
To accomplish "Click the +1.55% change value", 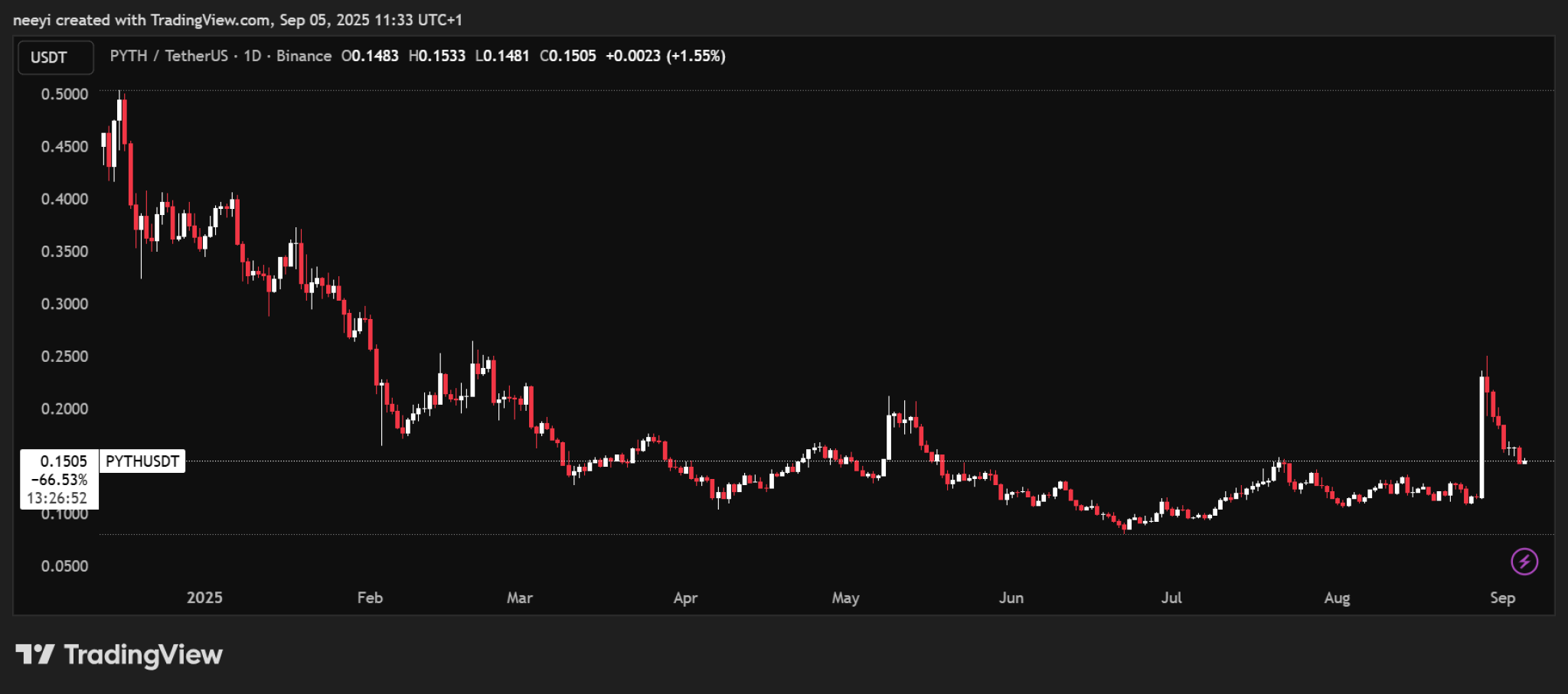I will 695,55.
